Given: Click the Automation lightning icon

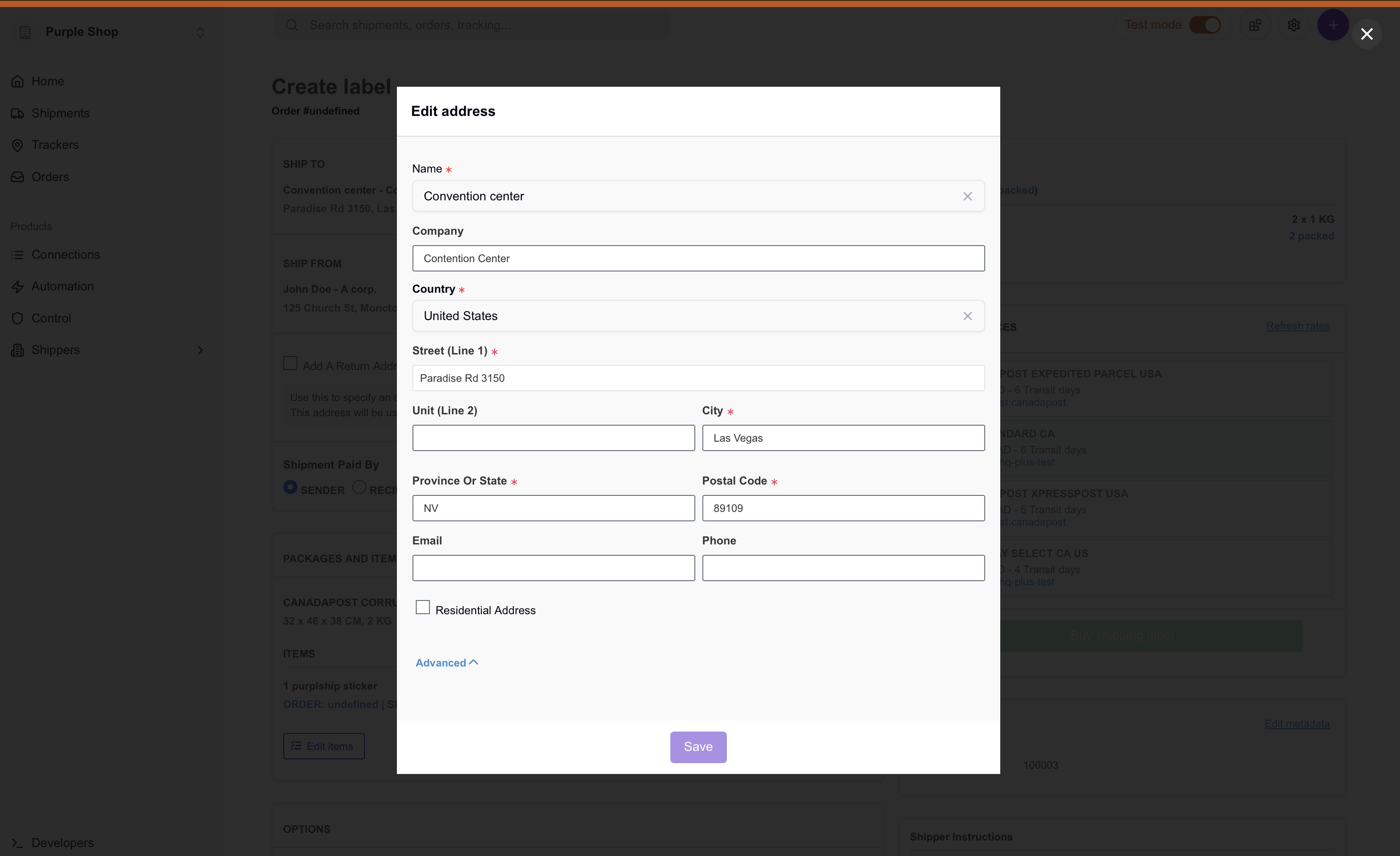Looking at the screenshot, I should click(x=17, y=287).
